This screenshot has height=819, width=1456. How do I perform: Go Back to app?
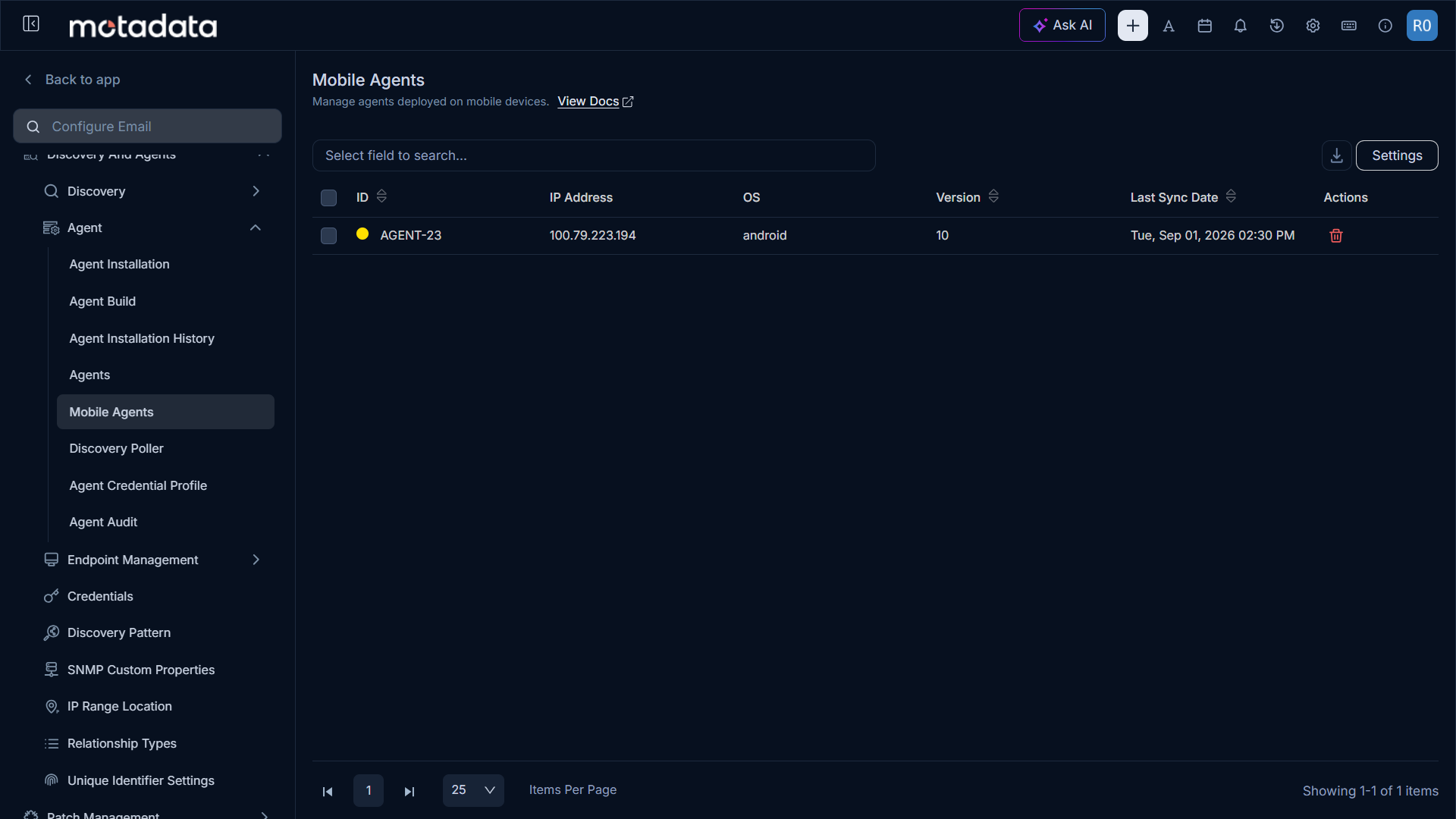[73, 80]
